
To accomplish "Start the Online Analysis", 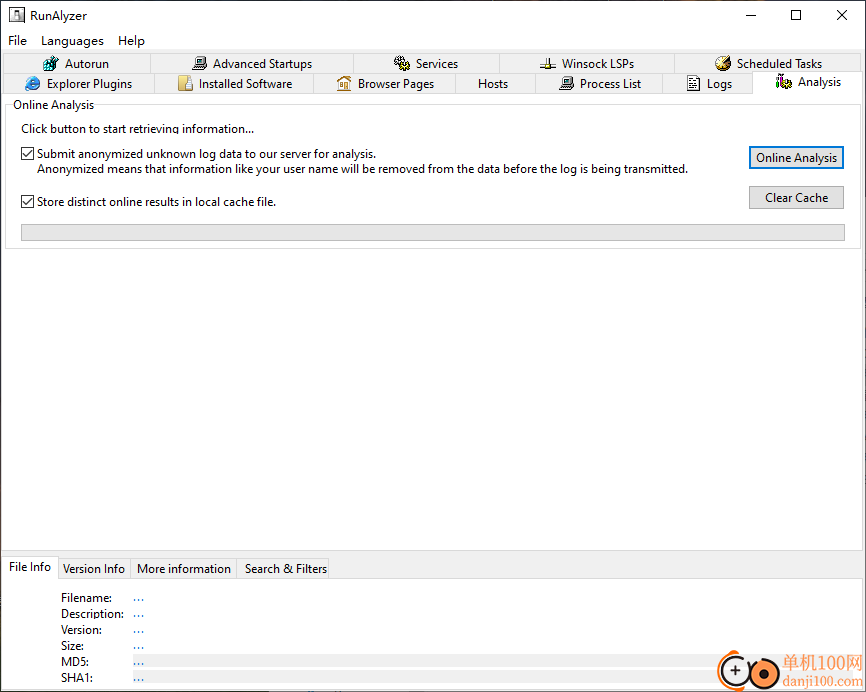I will (796, 158).
